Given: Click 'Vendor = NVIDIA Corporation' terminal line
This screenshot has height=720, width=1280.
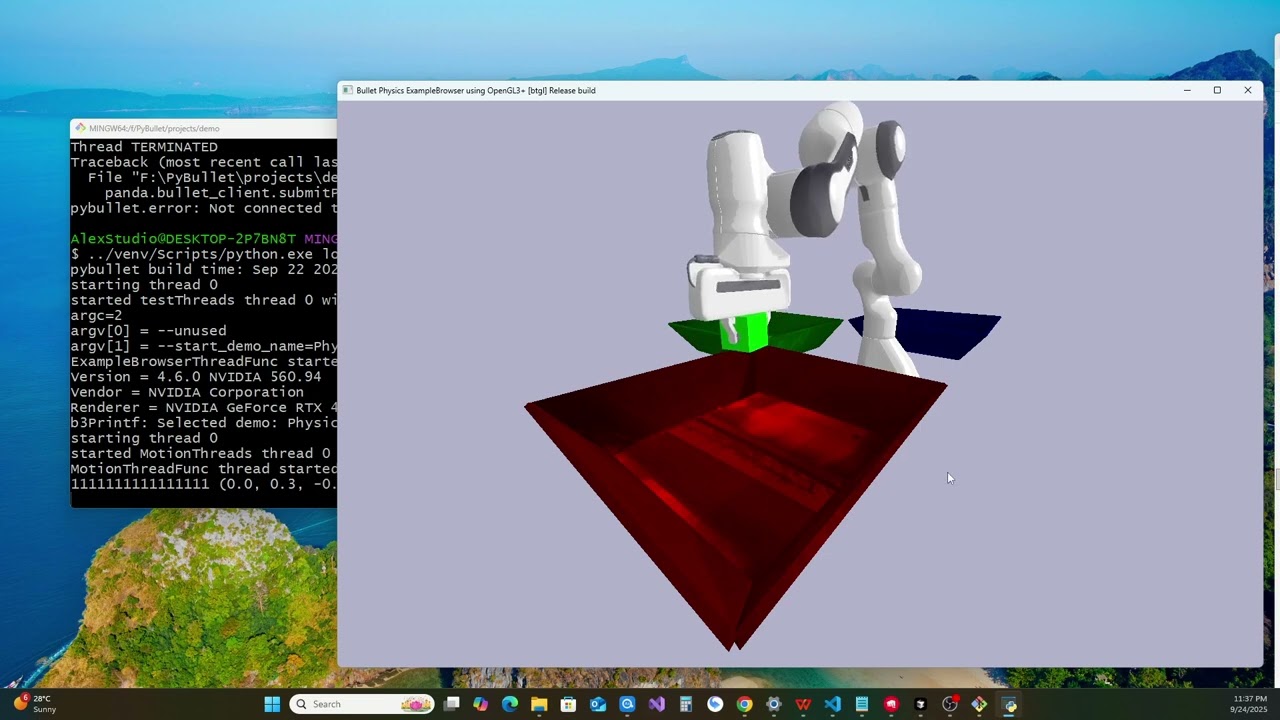Looking at the screenshot, I should pos(187,392).
